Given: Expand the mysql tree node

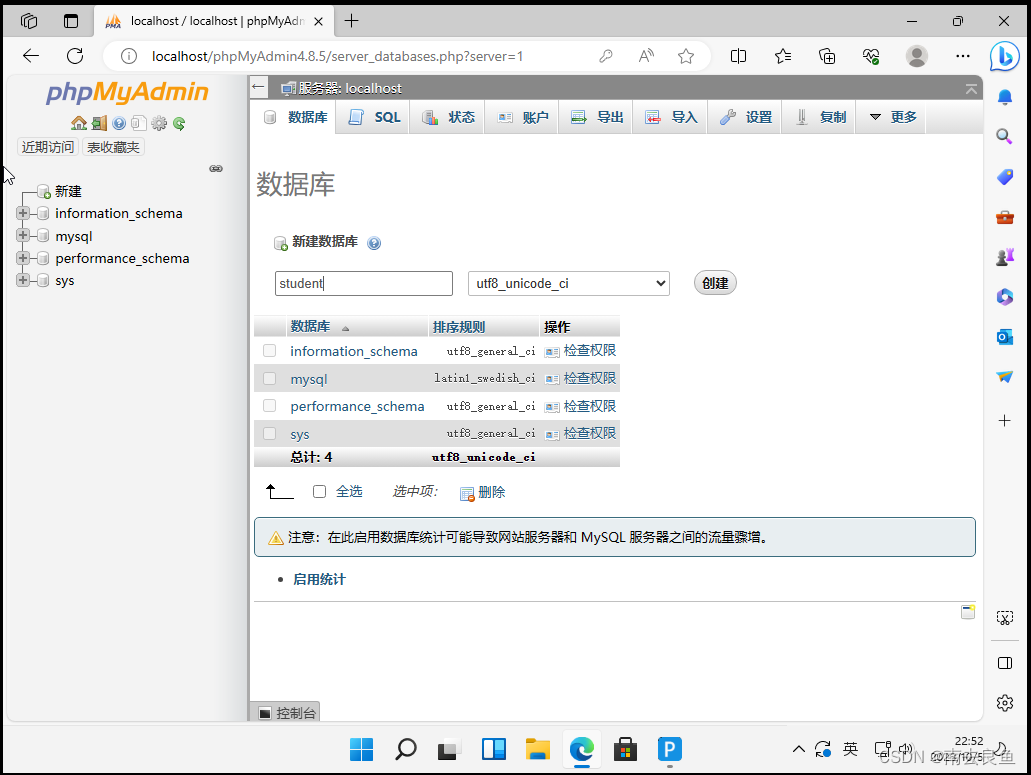Looking at the screenshot, I should tap(22, 236).
